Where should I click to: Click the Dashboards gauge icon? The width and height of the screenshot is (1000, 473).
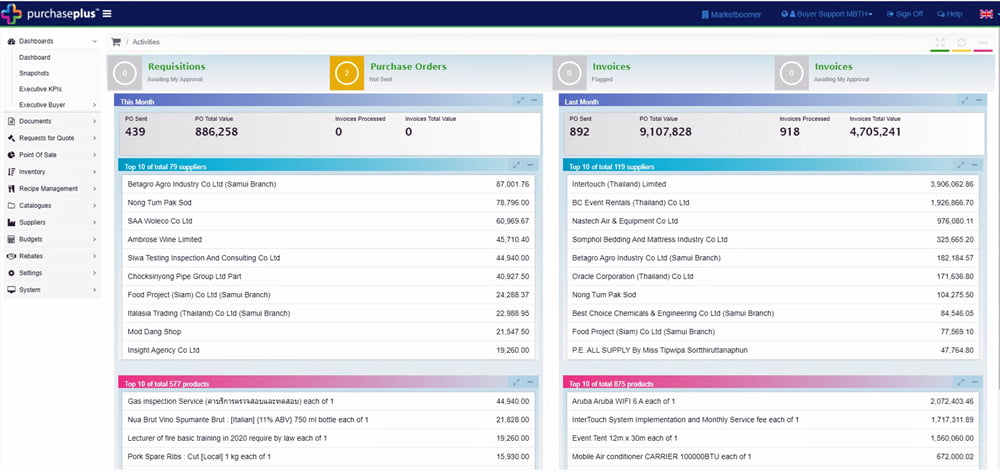point(11,41)
